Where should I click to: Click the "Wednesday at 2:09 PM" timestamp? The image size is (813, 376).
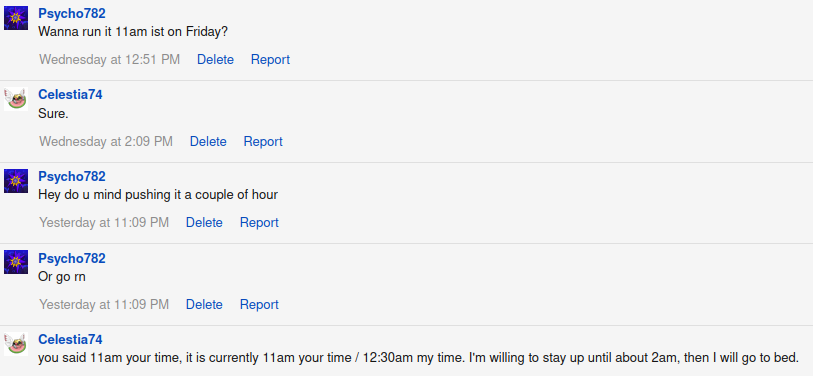pos(106,142)
